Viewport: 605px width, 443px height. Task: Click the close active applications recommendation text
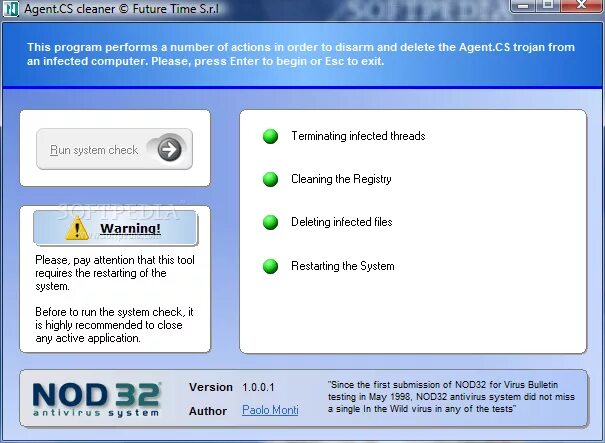click(x=114, y=325)
